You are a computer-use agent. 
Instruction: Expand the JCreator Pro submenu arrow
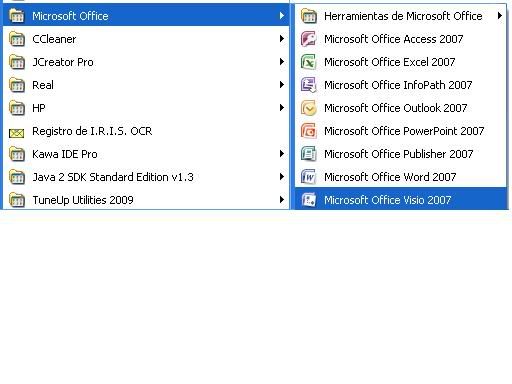[x=282, y=62]
